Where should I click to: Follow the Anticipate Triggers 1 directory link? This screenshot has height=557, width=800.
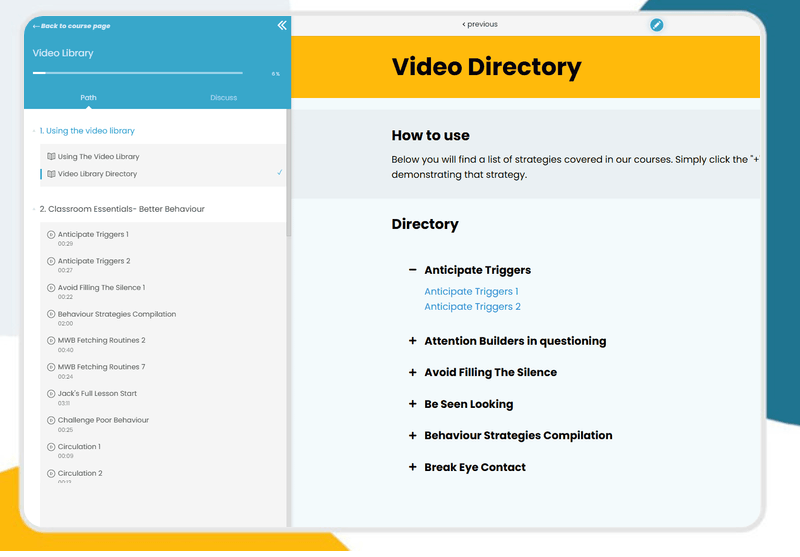coord(471,291)
